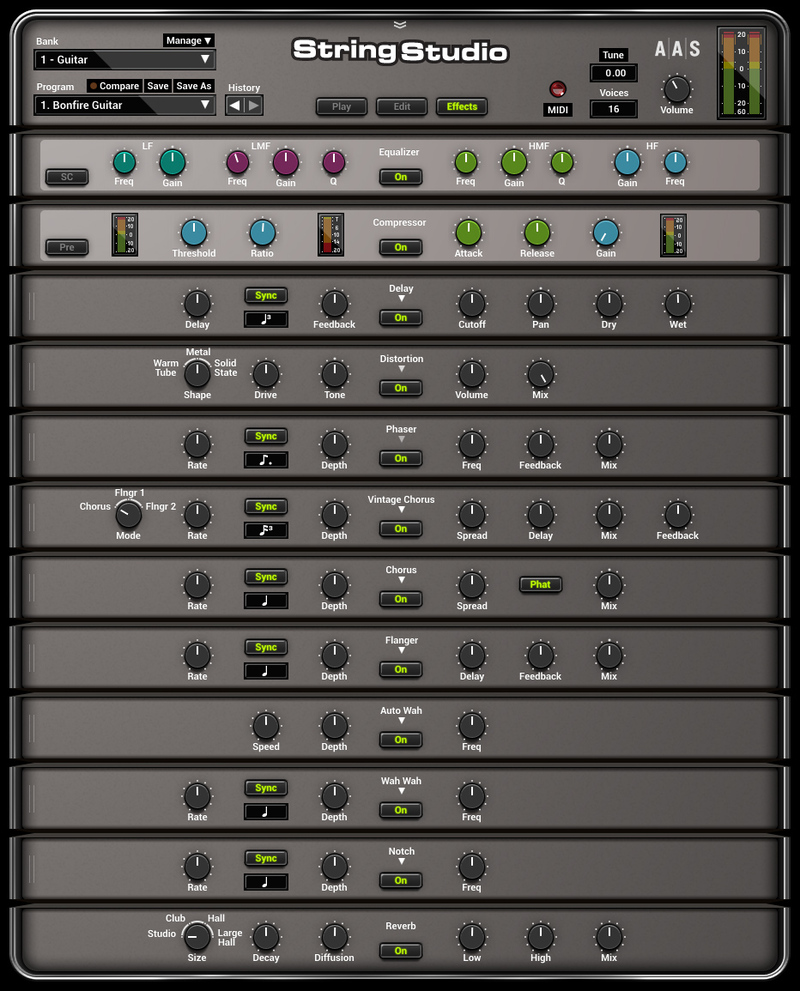Click the Save button
Viewport: 800px width, 991px height.
[158, 86]
